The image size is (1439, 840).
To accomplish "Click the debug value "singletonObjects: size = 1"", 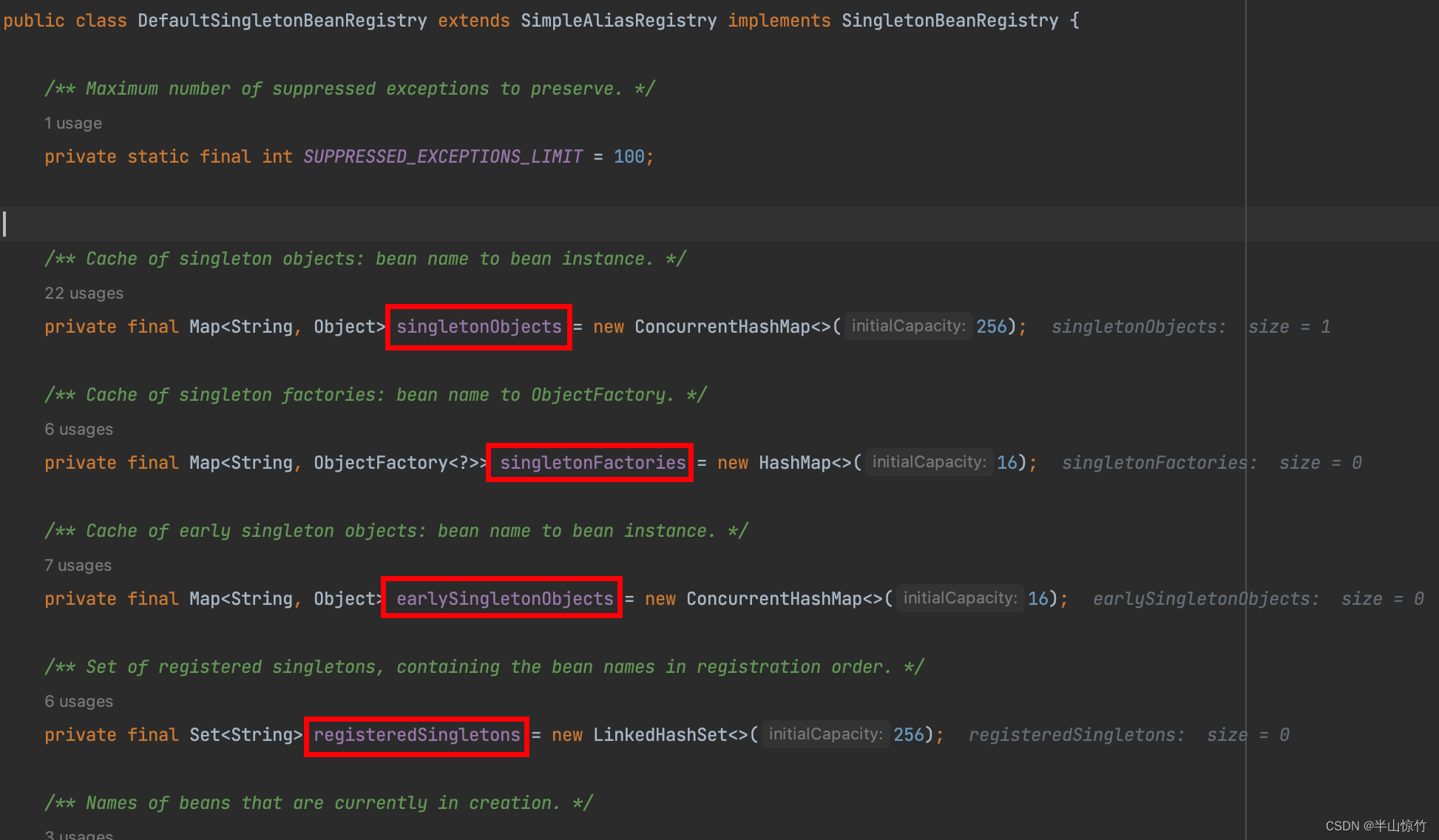I will (x=1191, y=327).
